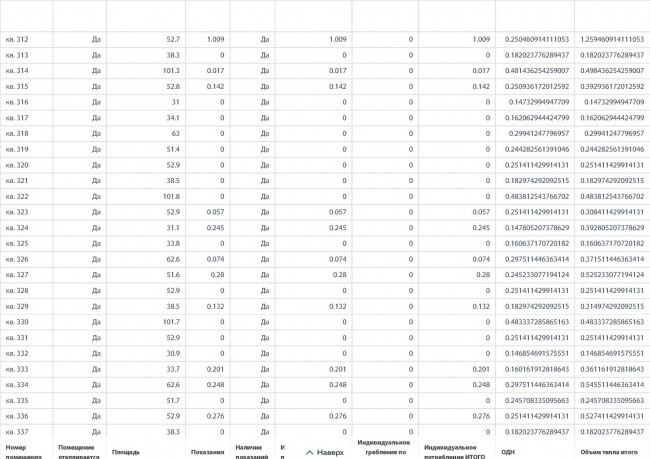
Task: Click area value 34.1 in row кв. 317
Action: 173,118
